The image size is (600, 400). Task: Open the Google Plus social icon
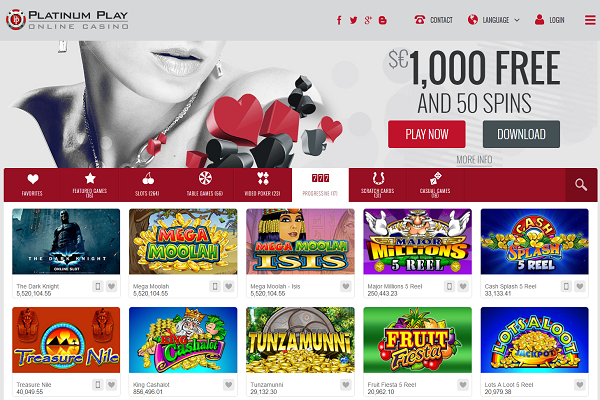pos(368,20)
